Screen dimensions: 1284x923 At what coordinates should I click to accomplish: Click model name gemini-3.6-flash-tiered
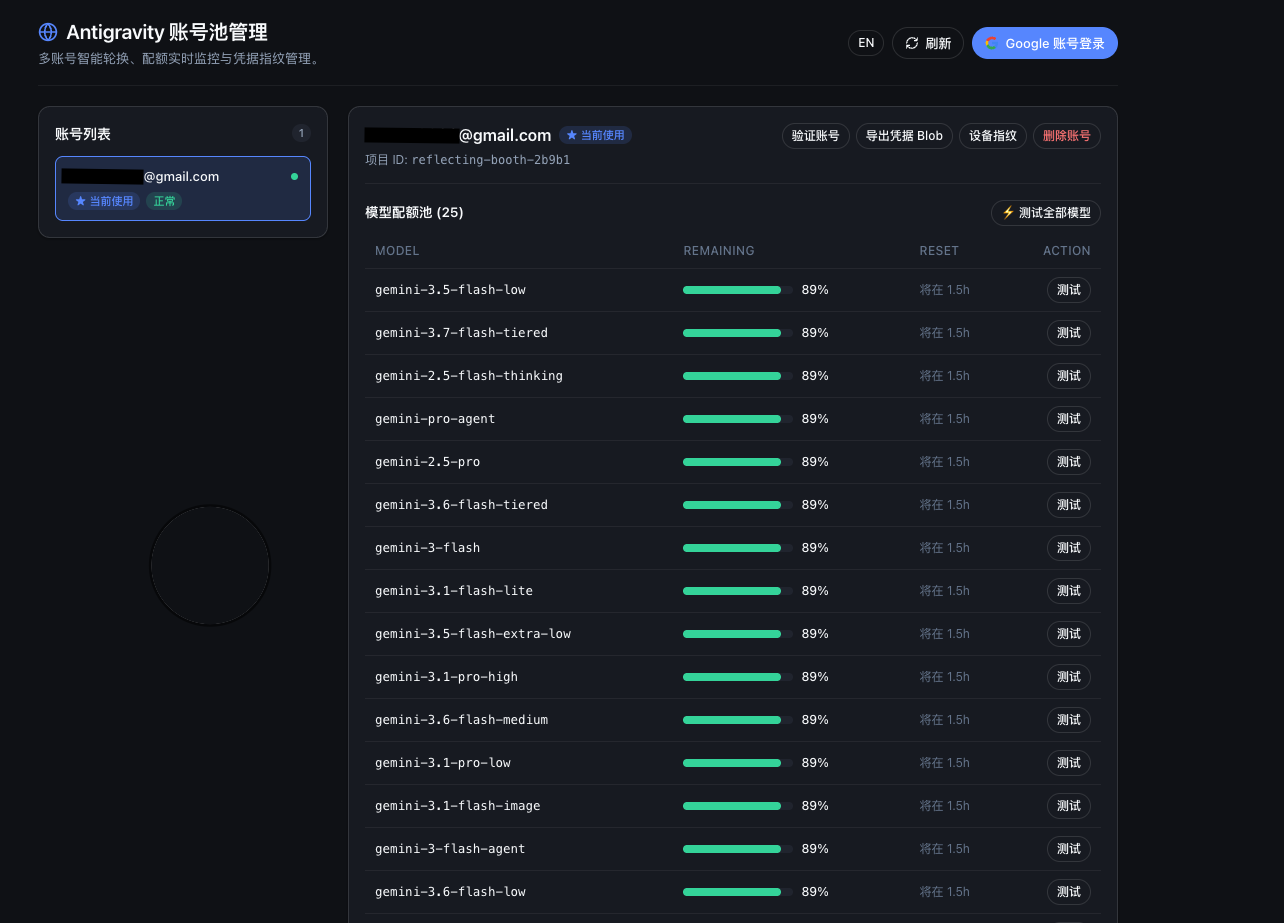(x=461, y=505)
